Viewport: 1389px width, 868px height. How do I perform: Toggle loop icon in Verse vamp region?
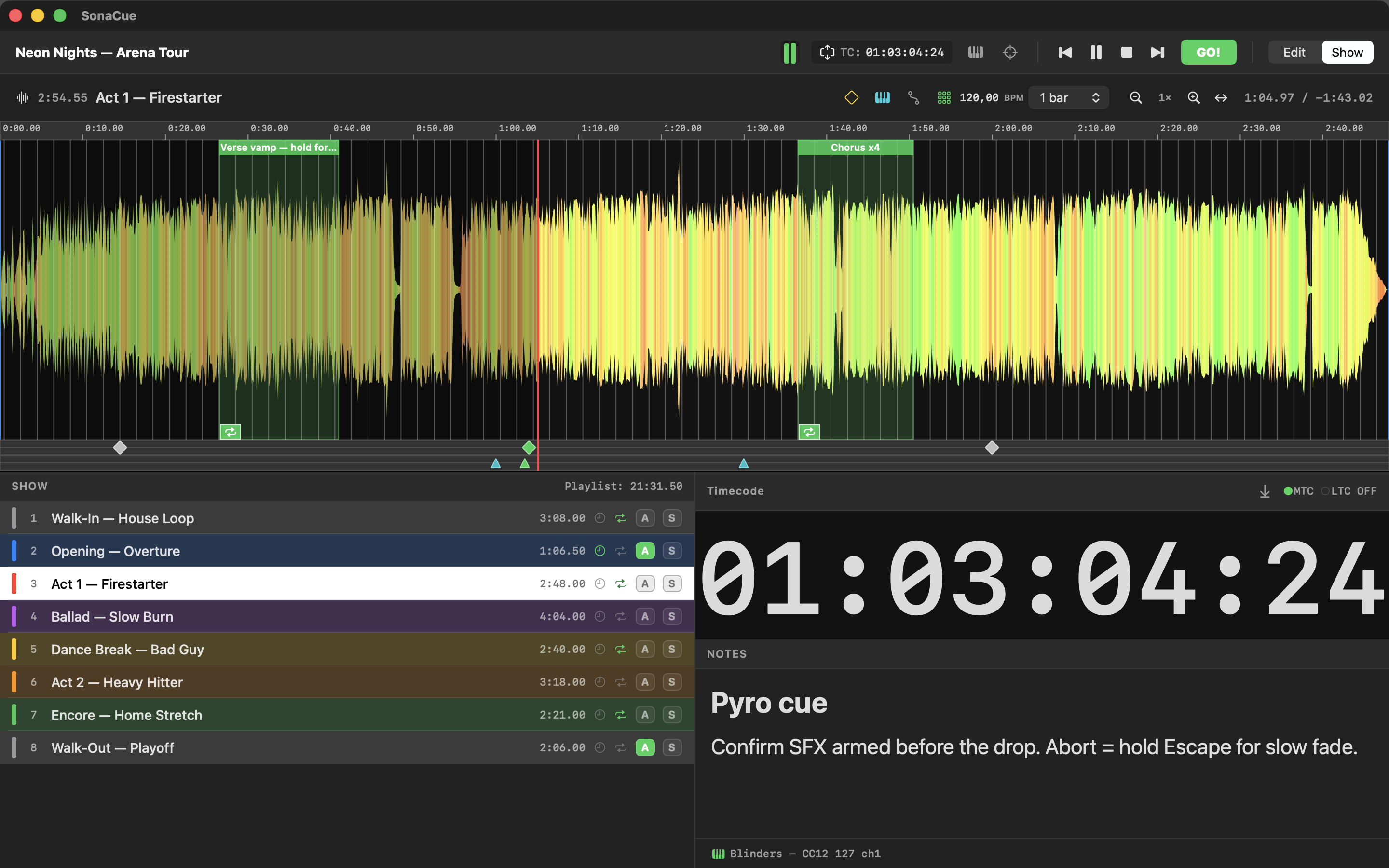pos(230,432)
